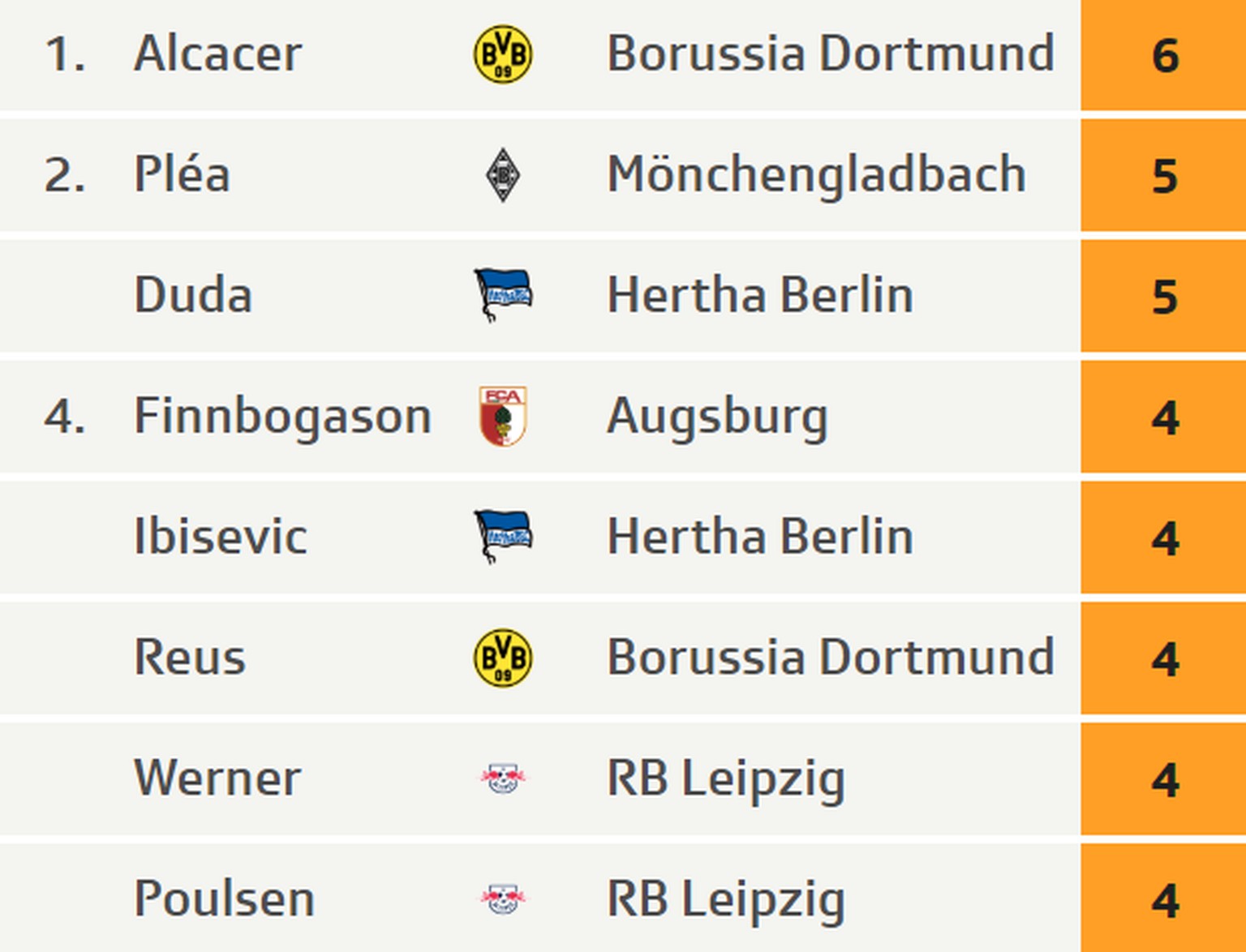This screenshot has width=1246, height=952.
Task: Open player Alcacer's name link
Action: pyautogui.click(x=217, y=54)
